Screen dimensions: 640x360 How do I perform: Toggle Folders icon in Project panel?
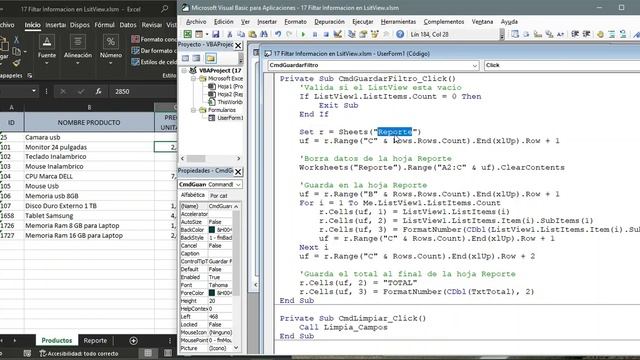tap(211, 58)
